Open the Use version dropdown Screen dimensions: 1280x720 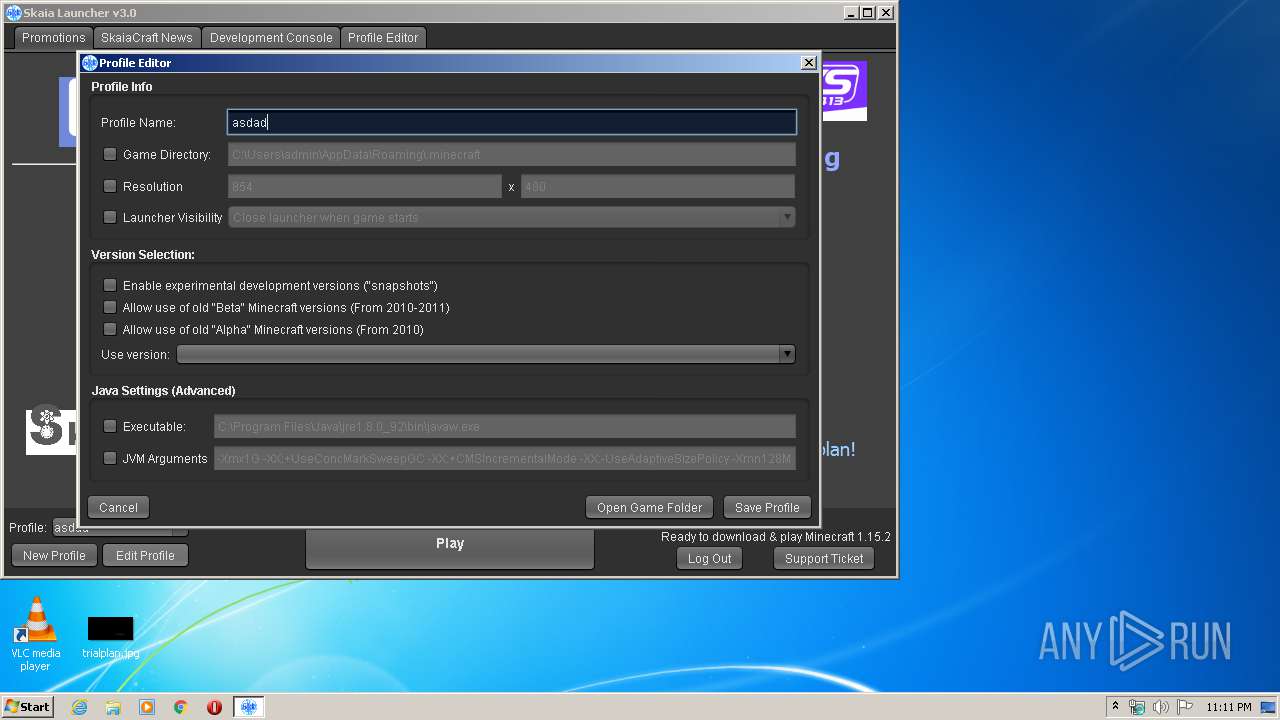tap(486, 354)
